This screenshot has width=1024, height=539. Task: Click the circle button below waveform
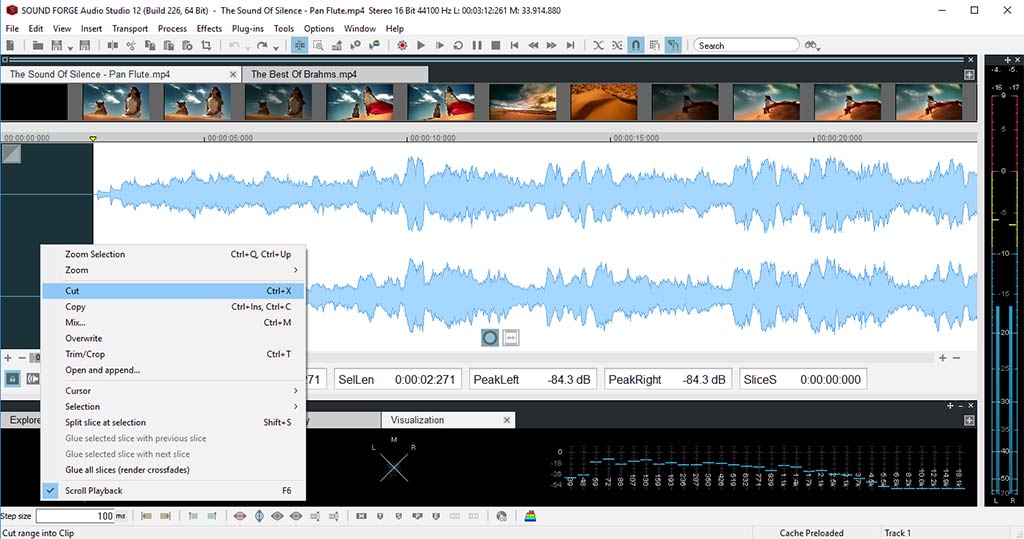pos(490,338)
